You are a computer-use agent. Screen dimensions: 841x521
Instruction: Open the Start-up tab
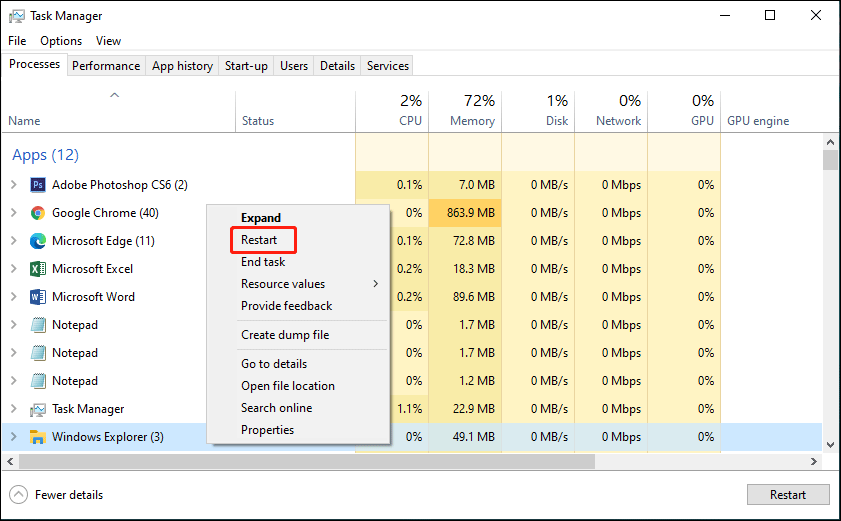246,66
